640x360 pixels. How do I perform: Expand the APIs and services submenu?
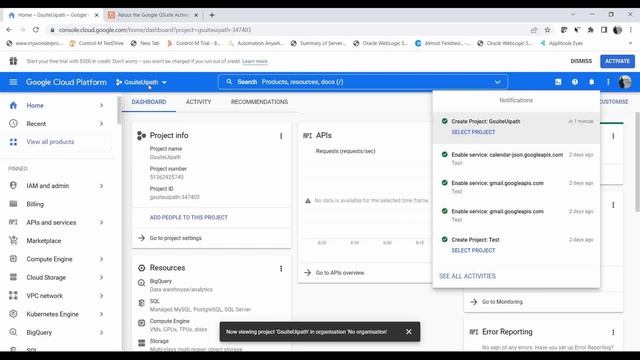[101, 222]
